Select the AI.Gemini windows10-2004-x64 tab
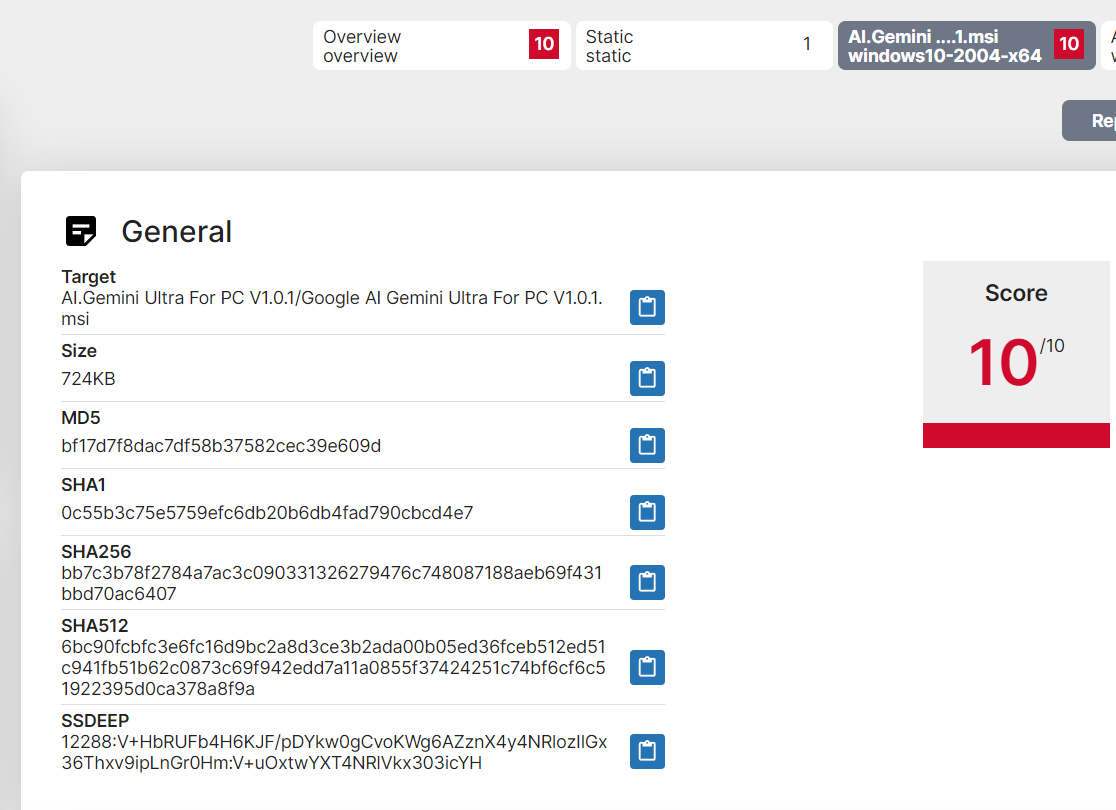1116x810 pixels. coord(967,46)
